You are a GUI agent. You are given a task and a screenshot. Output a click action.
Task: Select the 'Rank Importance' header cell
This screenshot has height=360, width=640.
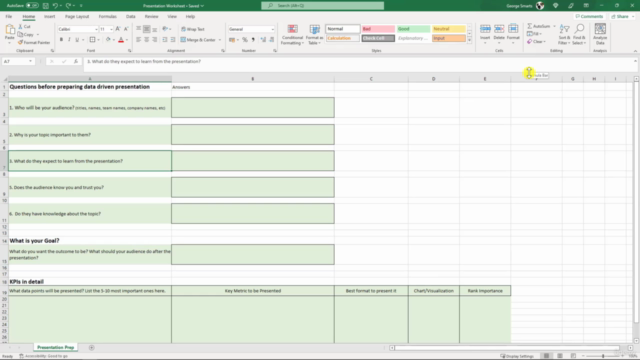pyautogui.click(x=485, y=291)
